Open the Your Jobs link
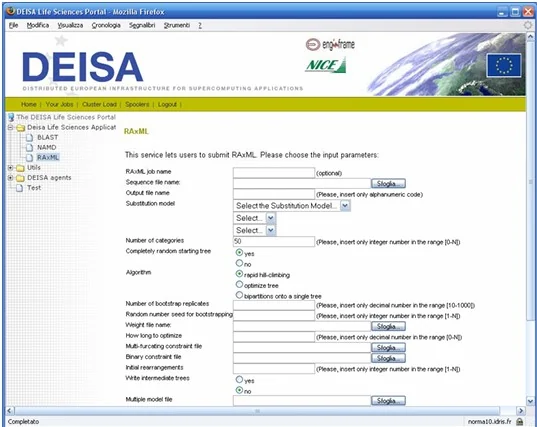Image resolution: width=537 pixels, height=427 pixels. 59,104
